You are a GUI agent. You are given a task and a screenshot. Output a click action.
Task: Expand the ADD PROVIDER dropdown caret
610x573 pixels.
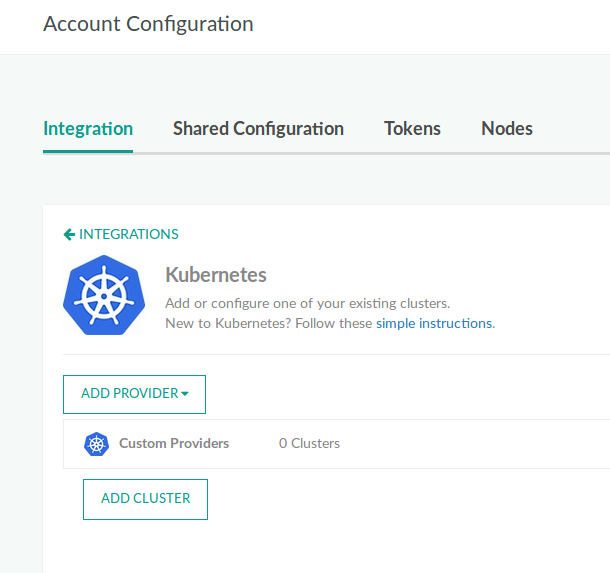point(185,394)
